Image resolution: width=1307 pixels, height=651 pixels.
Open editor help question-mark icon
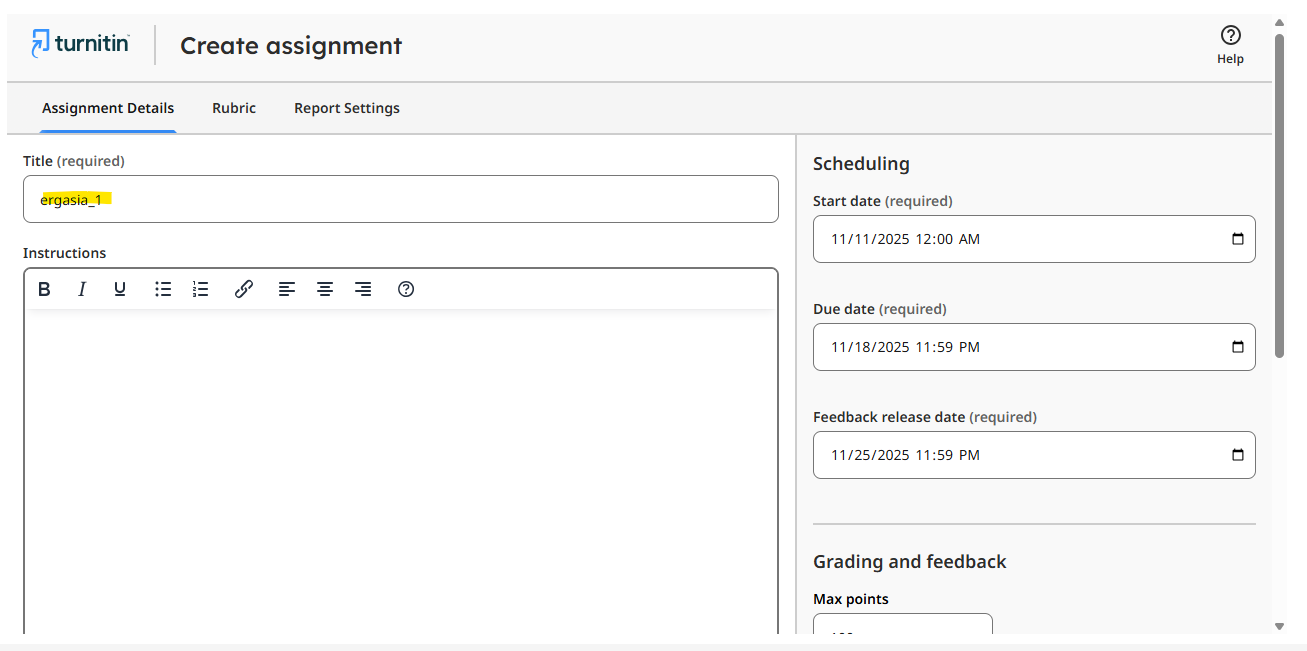click(x=406, y=289)
